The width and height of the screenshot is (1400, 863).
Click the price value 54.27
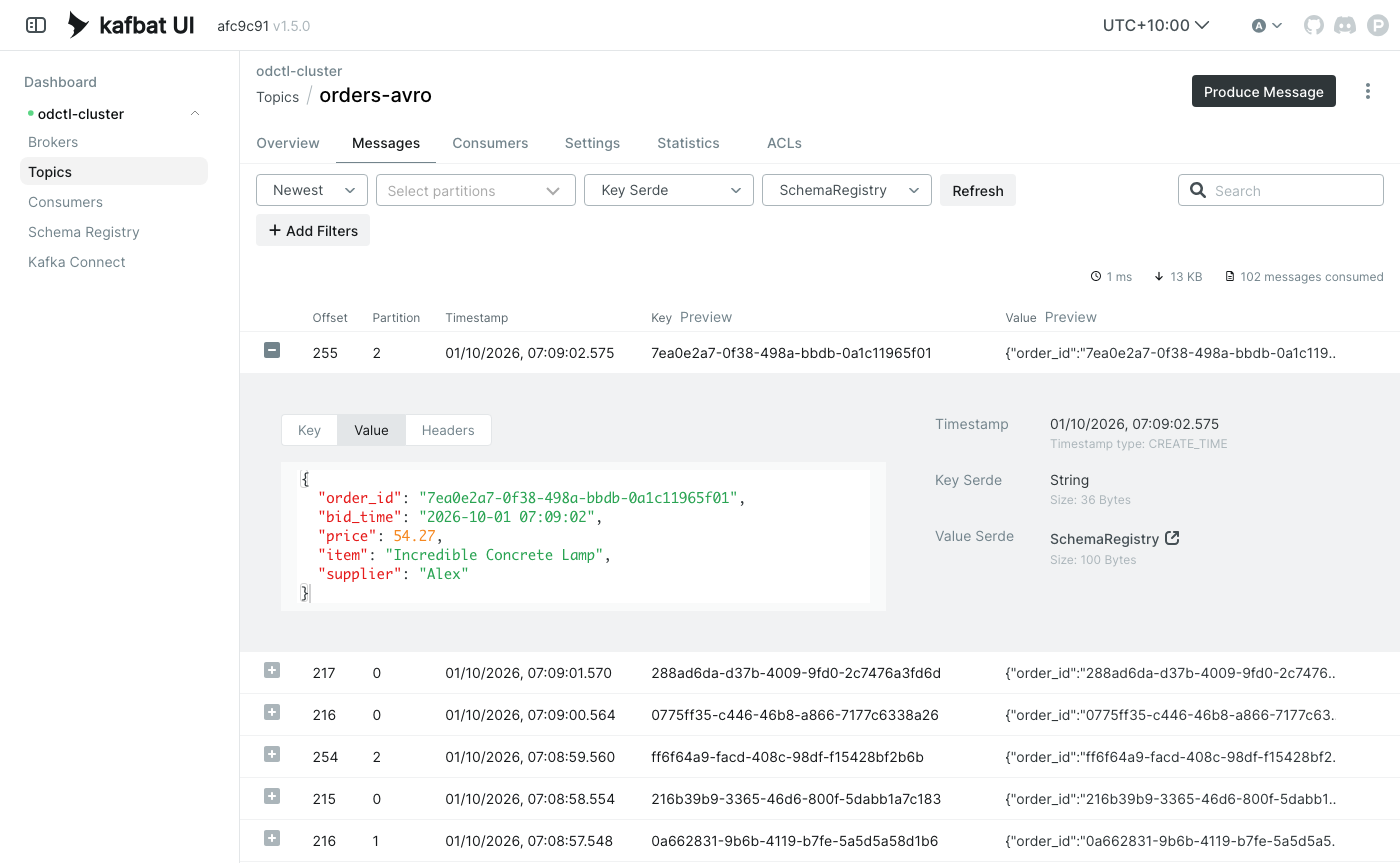coord(414,535)
